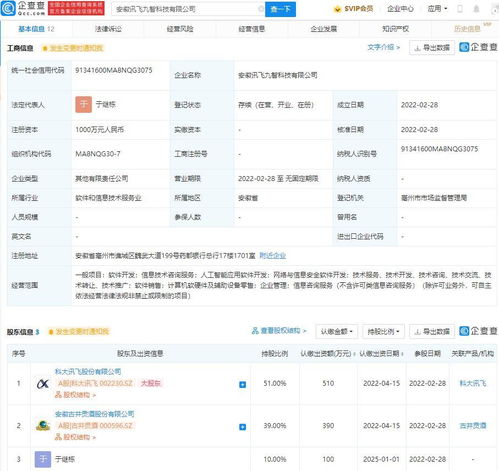Open 股权结构 under the 古井贡酒 shareholder
The image size is (499, 471).
tap(75, 437)
